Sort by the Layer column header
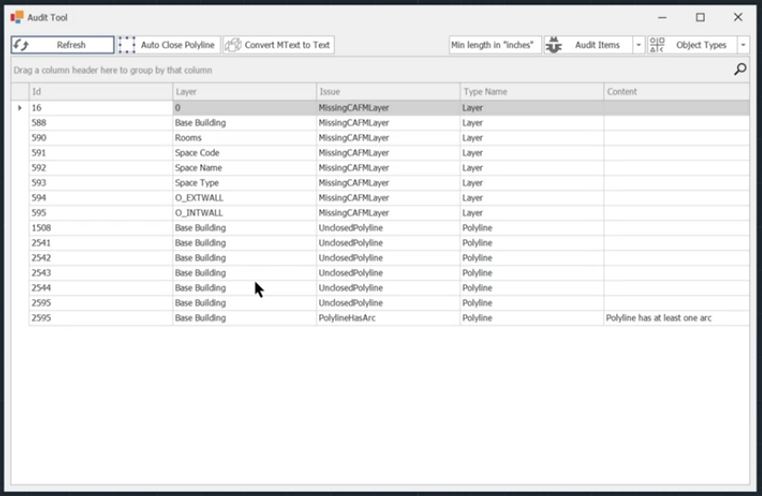This screenshot has width=762, height=496. (x=243, y=92)
